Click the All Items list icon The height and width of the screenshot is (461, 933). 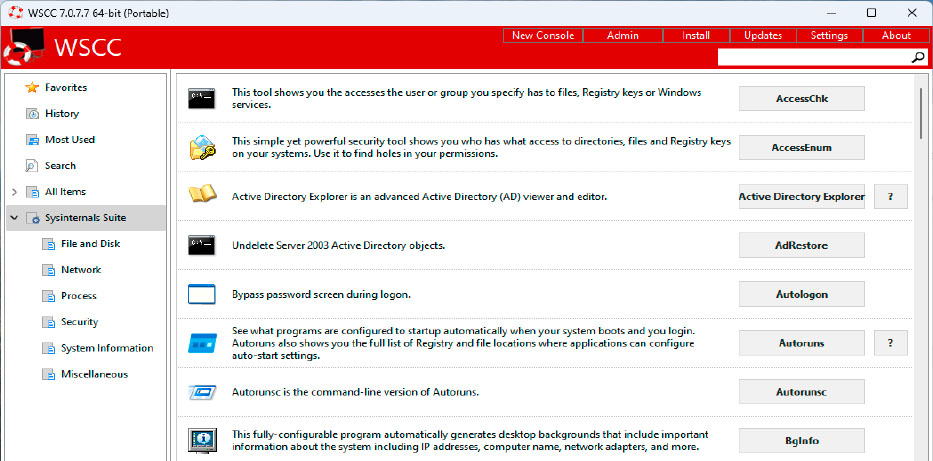tap(32, 192)
